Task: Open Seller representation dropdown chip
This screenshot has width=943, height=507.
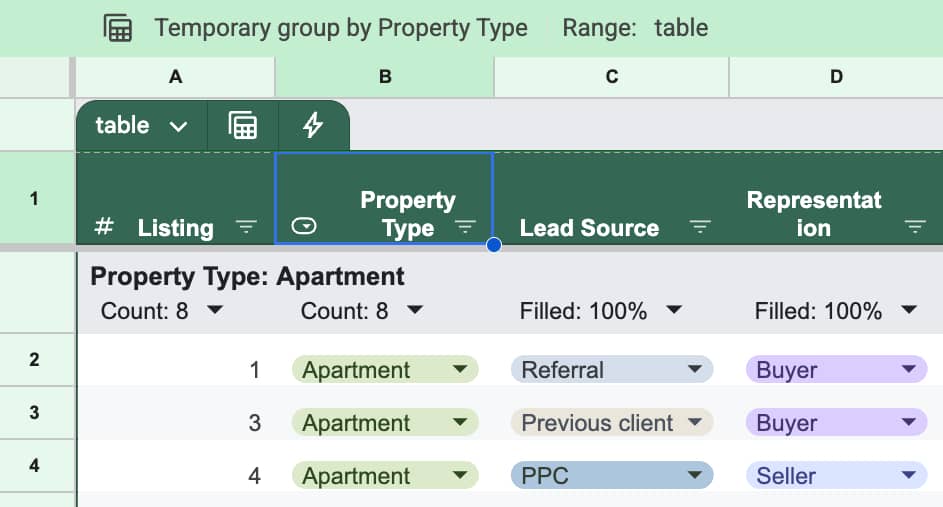Action: [x=835, y=476]
